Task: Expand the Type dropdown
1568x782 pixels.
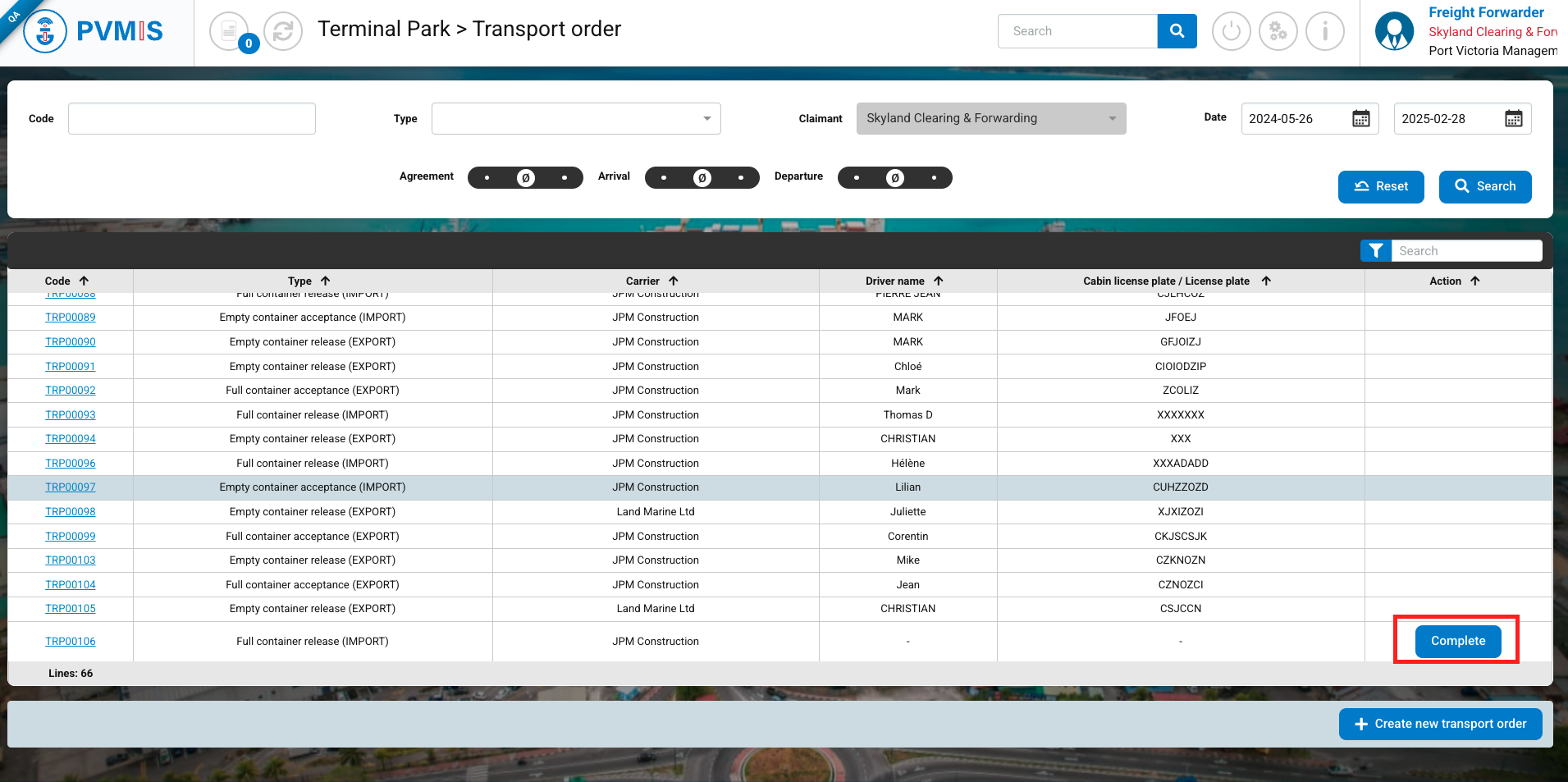Action: pos(576,119)
